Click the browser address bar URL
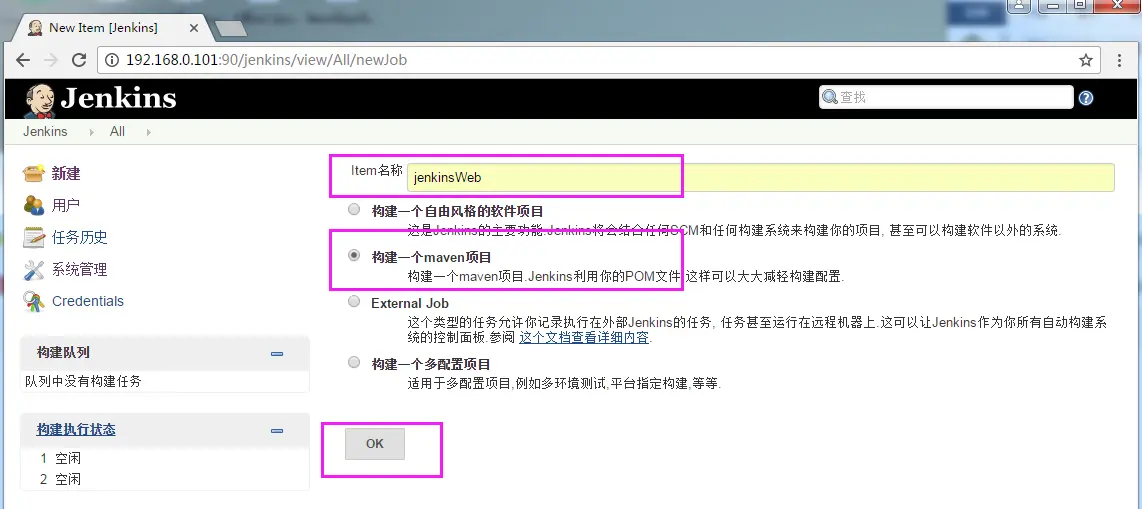This screenshot has height=509, width=1142. coord(267,60)
